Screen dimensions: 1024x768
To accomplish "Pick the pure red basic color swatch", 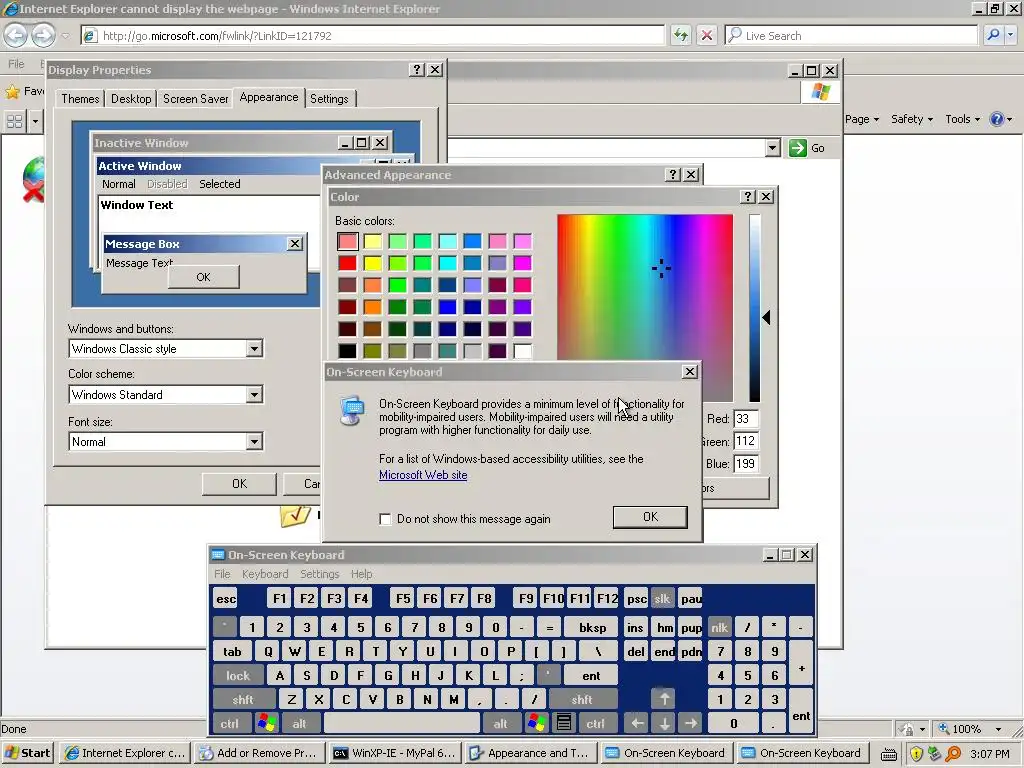I will [347, 263].
